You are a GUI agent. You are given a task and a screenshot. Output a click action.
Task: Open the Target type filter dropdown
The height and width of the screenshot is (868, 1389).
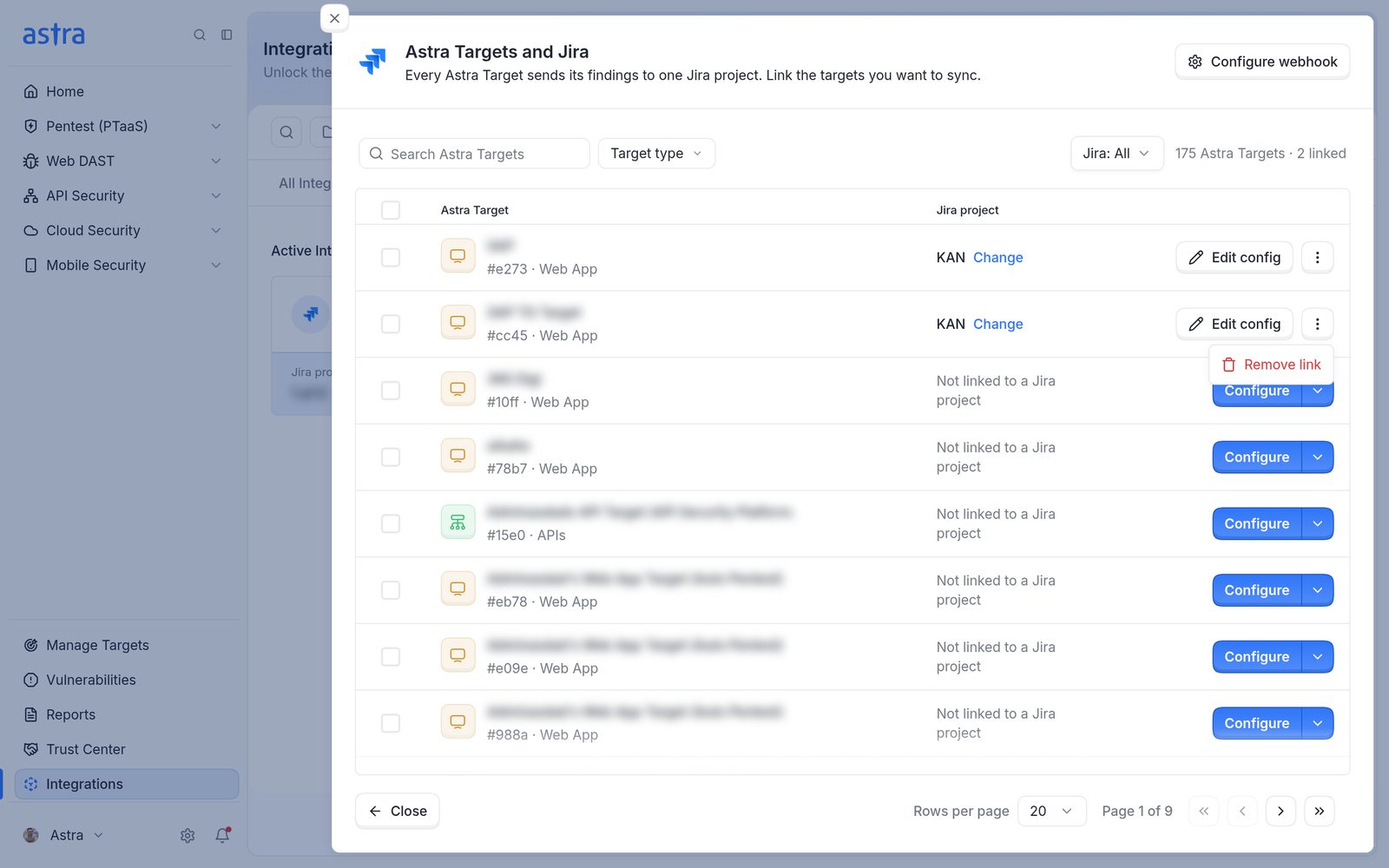point(656,154)
